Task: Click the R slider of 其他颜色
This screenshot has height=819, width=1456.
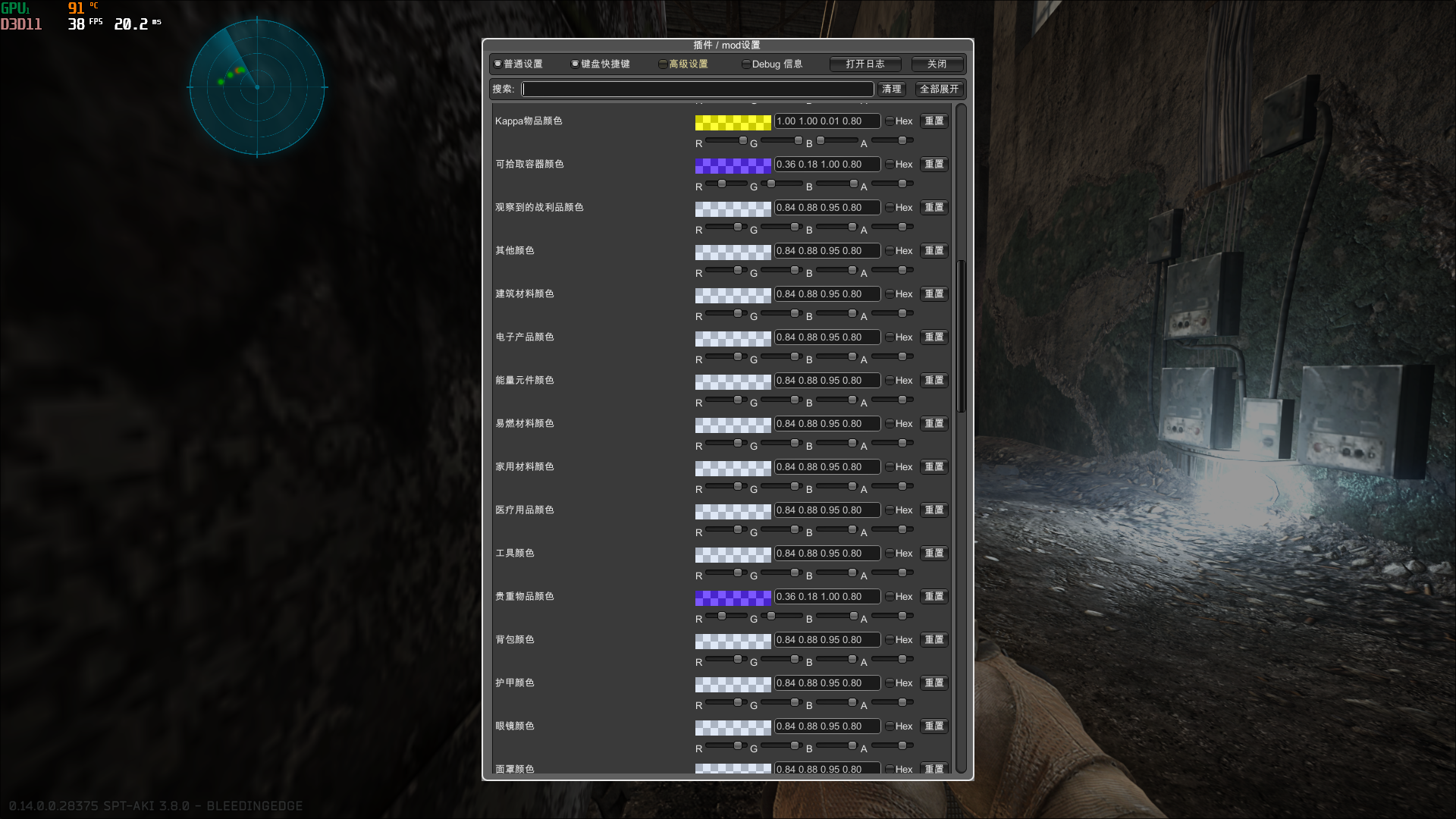Action: click(x=726, y=271)
